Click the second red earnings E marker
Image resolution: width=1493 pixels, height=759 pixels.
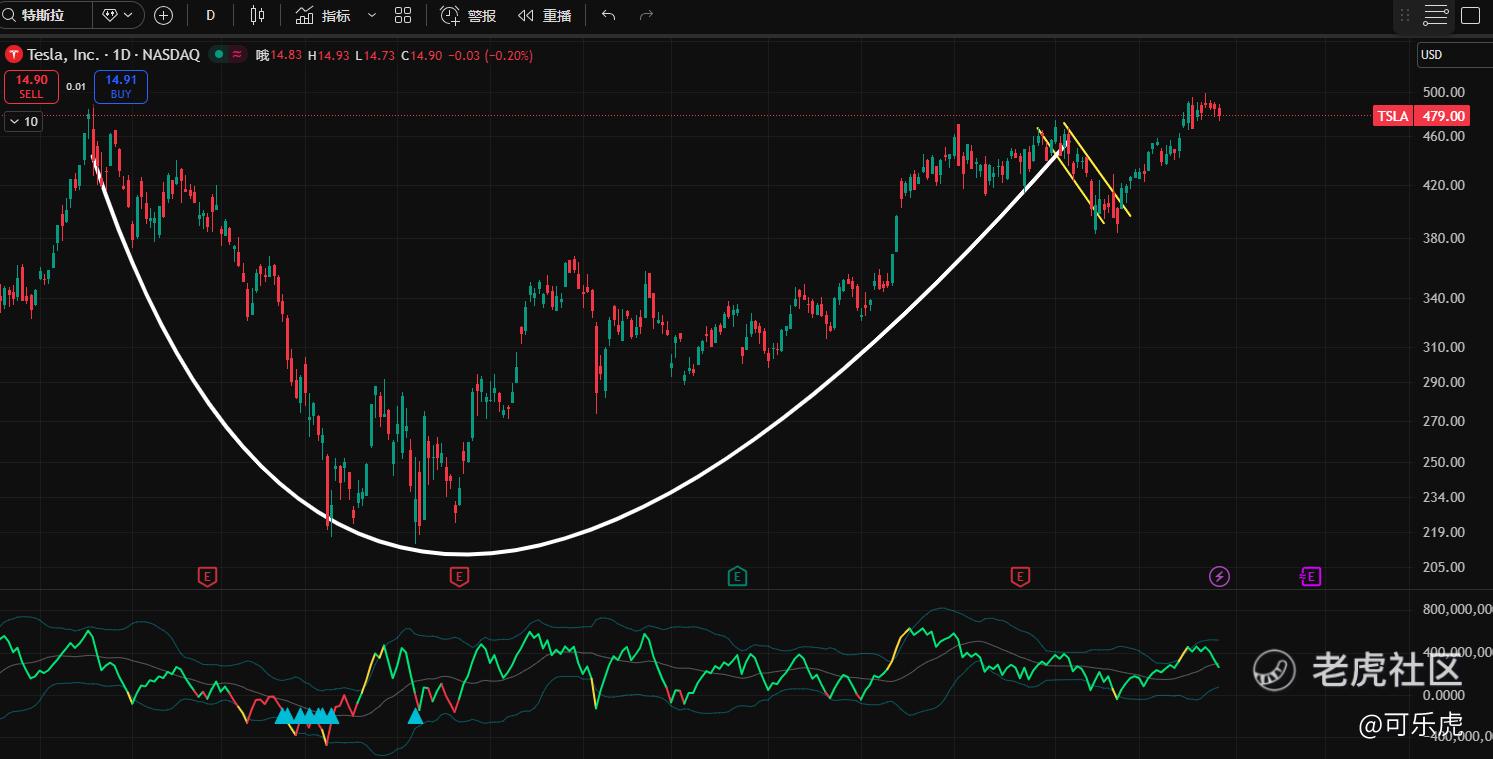tap(459, 576)
